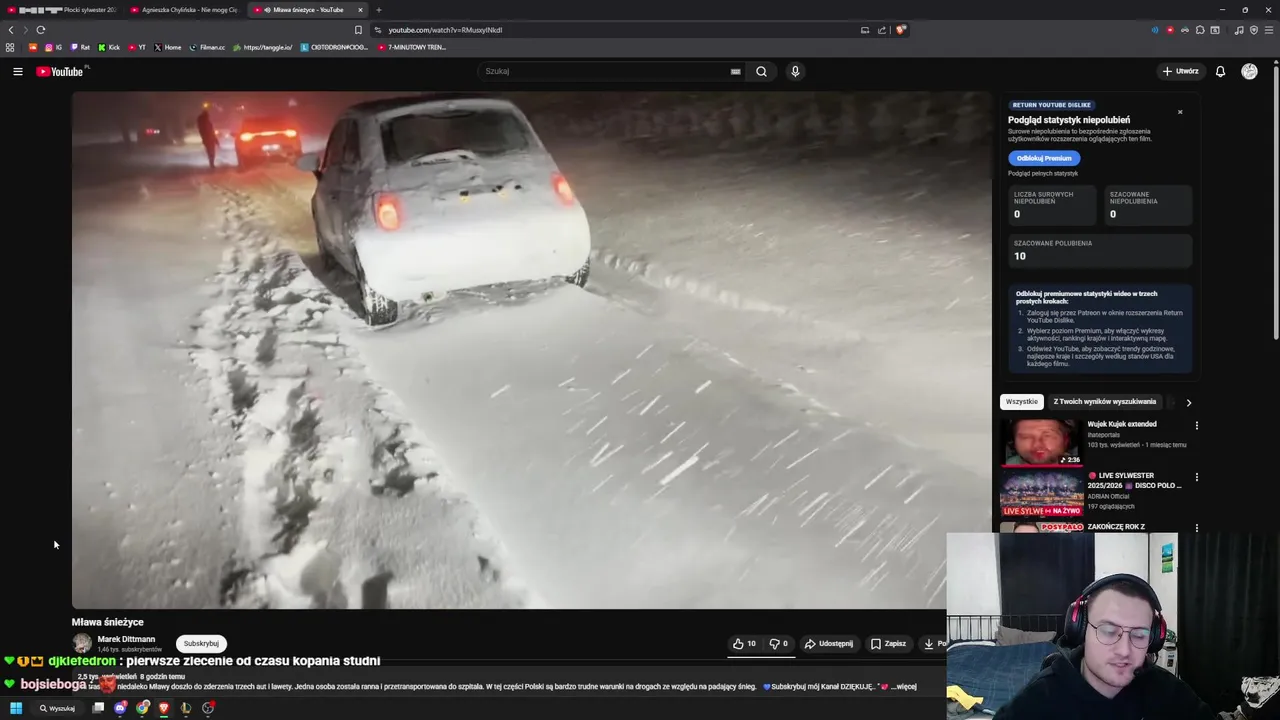Open the Windows Start button
The image size is (1280, 720).
tap(16, 708)
